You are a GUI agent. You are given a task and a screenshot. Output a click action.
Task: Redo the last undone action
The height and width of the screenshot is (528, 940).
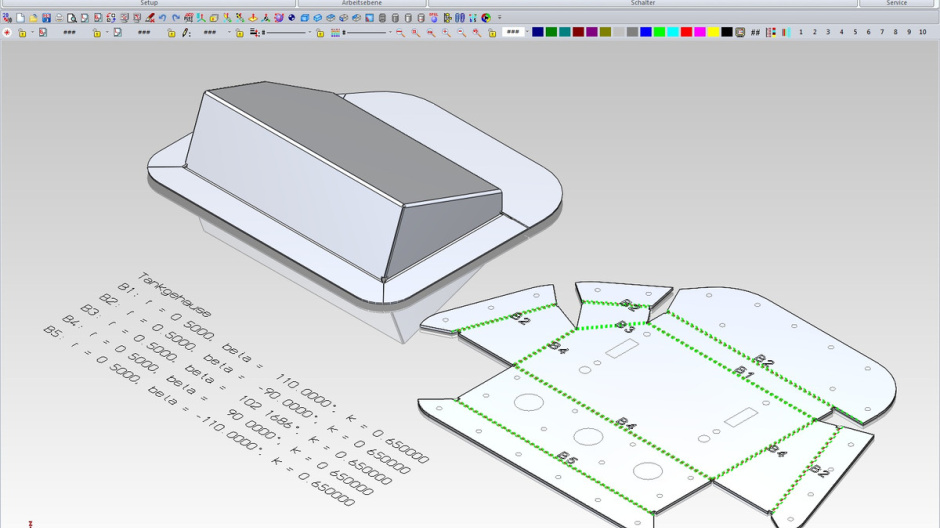pos(176,18)
